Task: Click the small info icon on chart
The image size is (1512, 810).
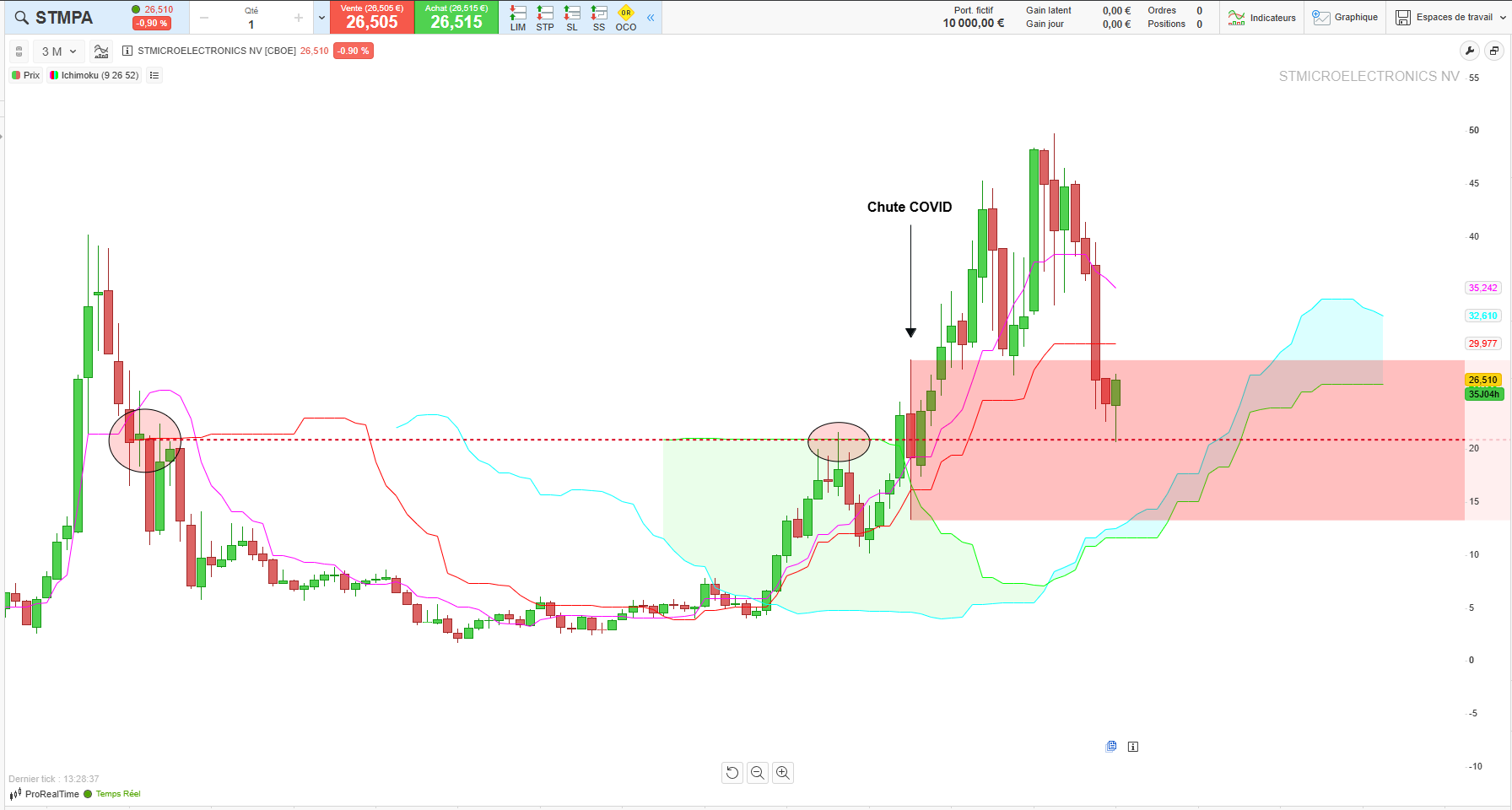Action: (1133, 747)
